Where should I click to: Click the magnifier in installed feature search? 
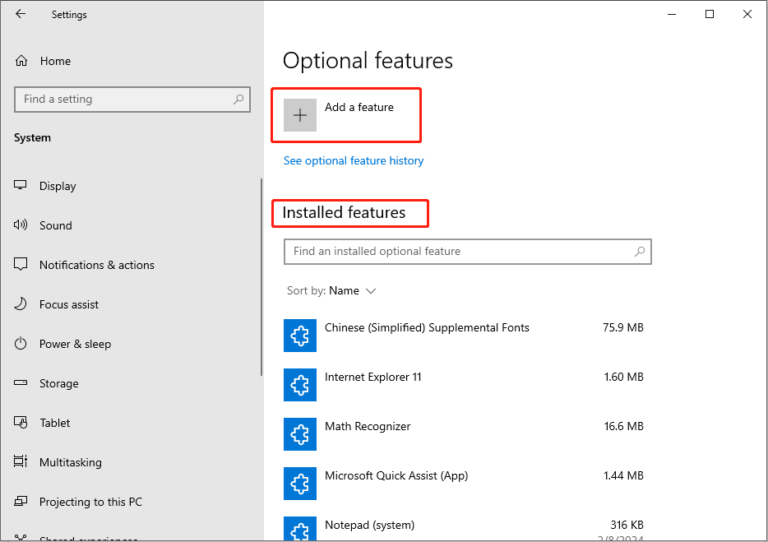(640, 252)
